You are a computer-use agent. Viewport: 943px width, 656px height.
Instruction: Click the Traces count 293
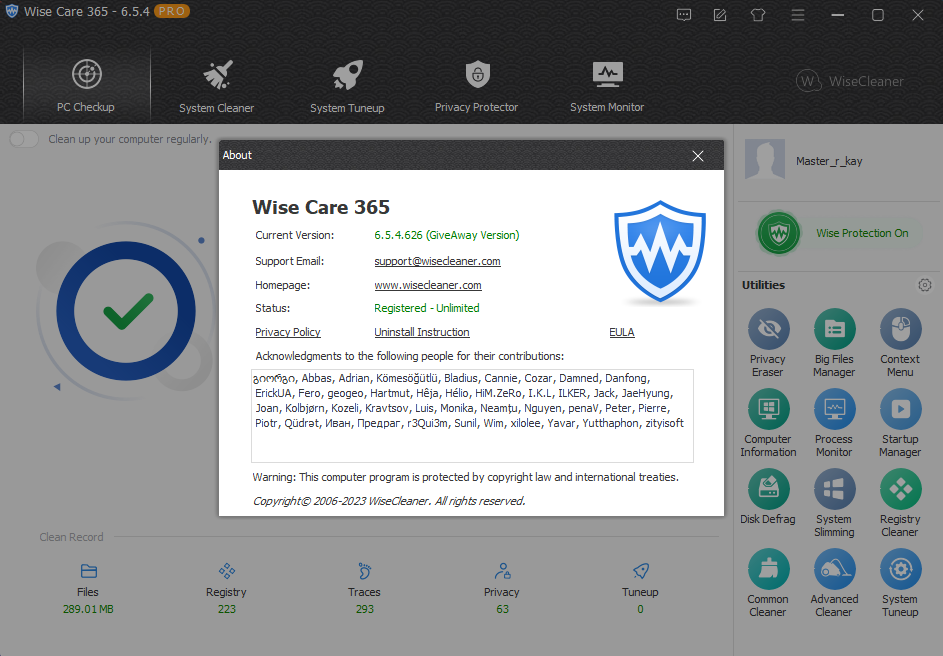point(364,609)
